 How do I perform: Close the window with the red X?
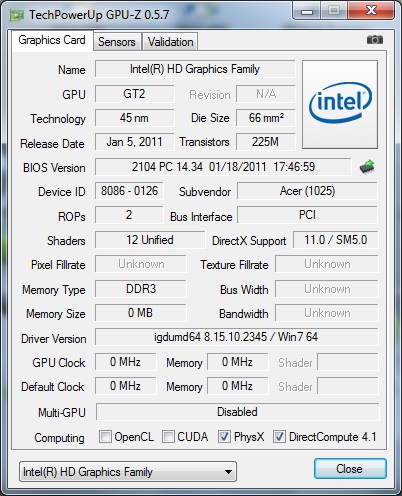pos(371,11)
